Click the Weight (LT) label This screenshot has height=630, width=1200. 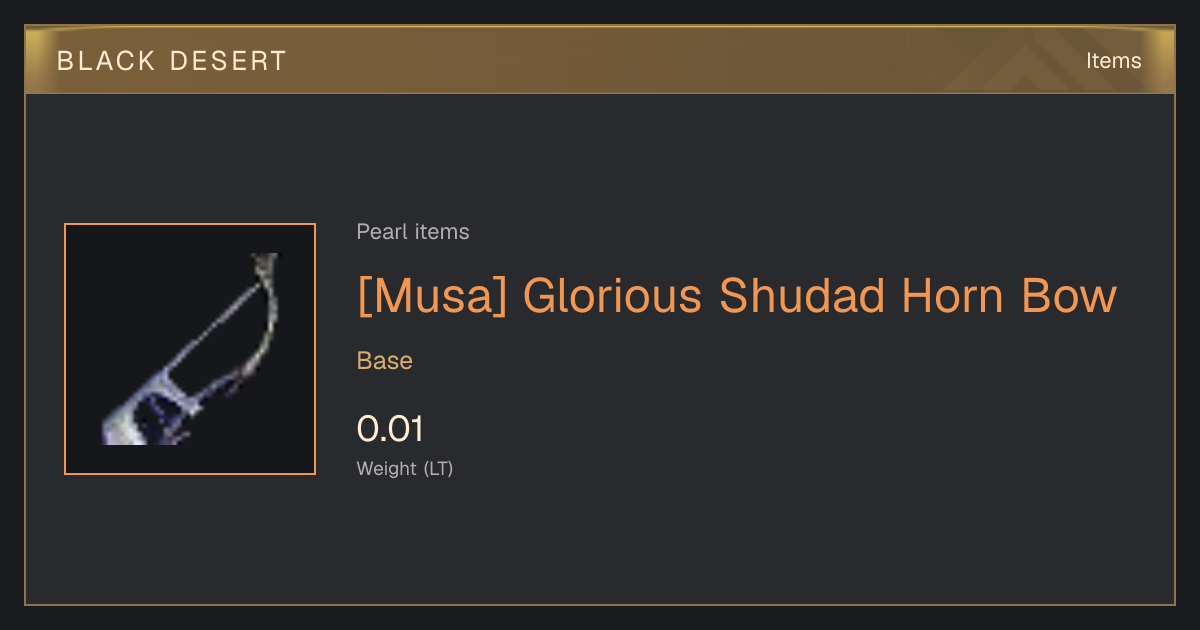point(405,468)
